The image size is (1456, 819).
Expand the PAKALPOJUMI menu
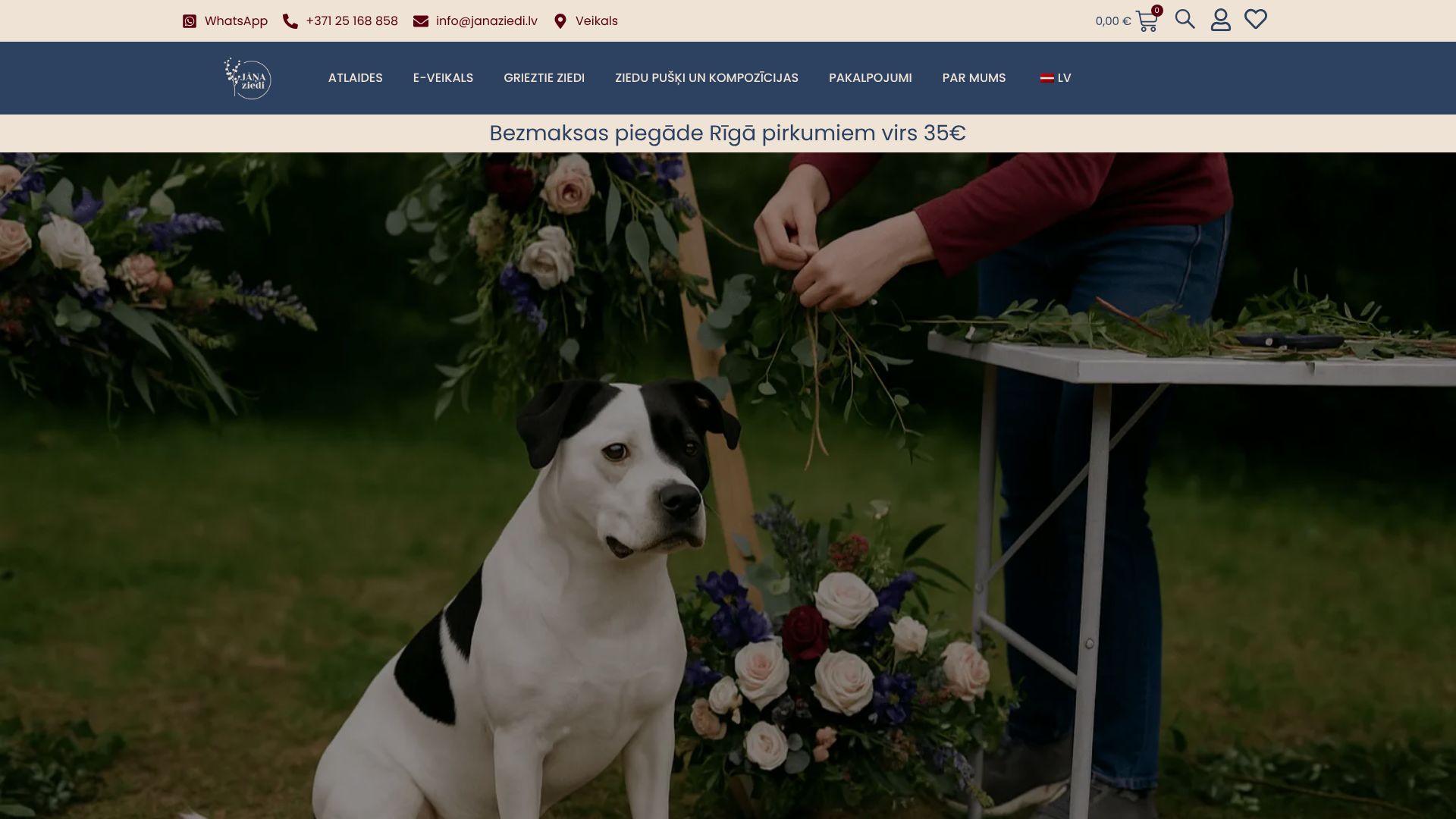pyautogui.click(x=870, y=78)
